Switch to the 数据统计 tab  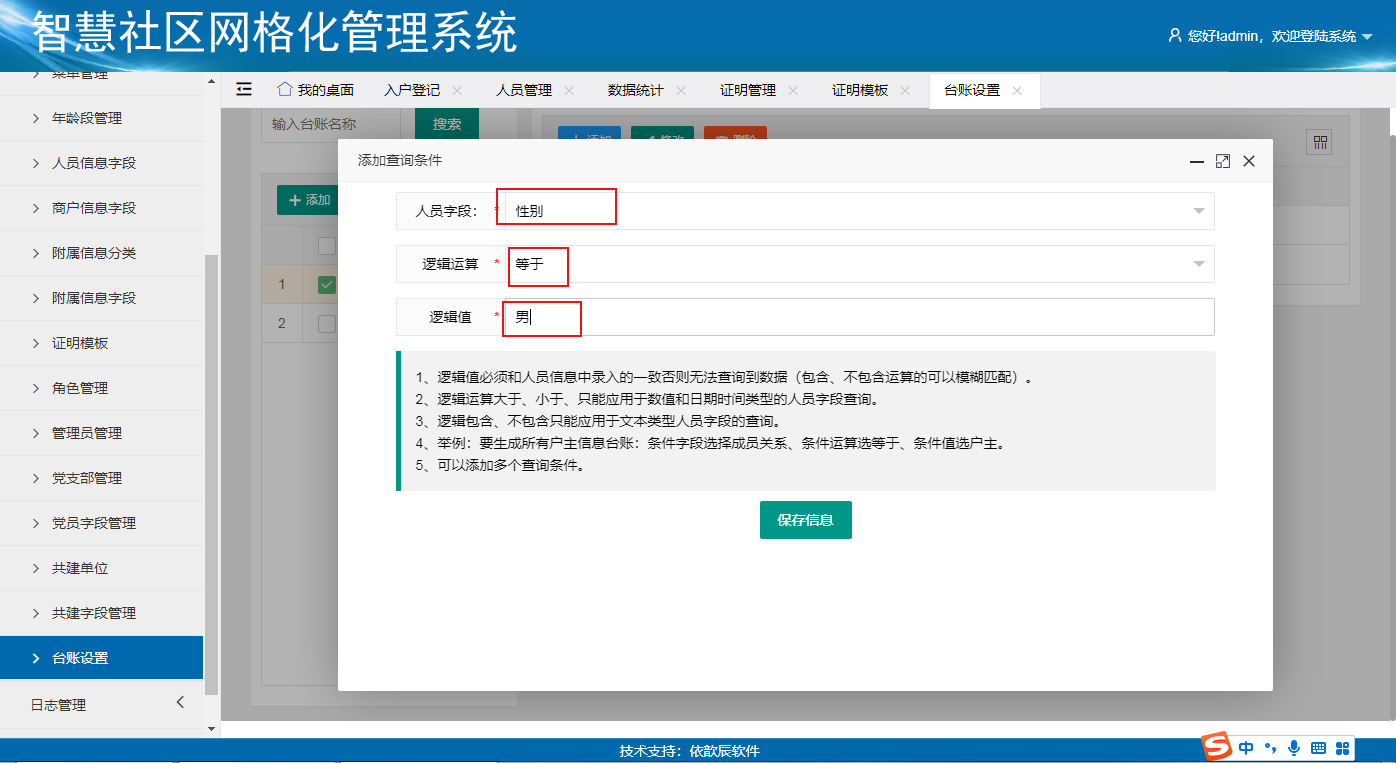(x=635, y=90)
